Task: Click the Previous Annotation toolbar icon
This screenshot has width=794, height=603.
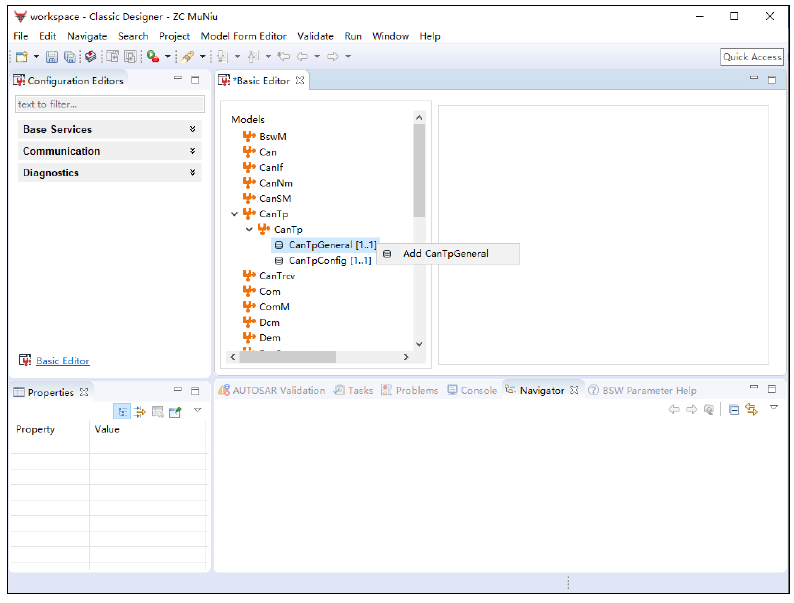Action: point(254,57)
